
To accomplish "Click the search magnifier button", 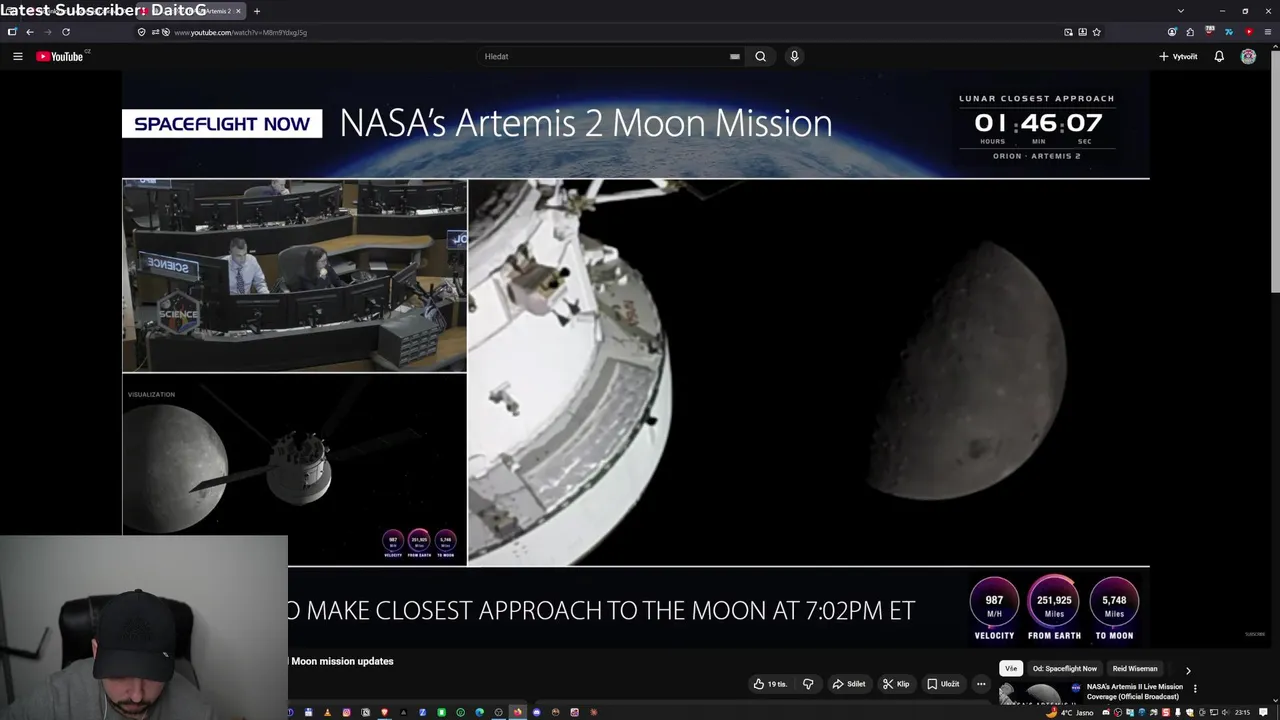I will coord(760,56).
